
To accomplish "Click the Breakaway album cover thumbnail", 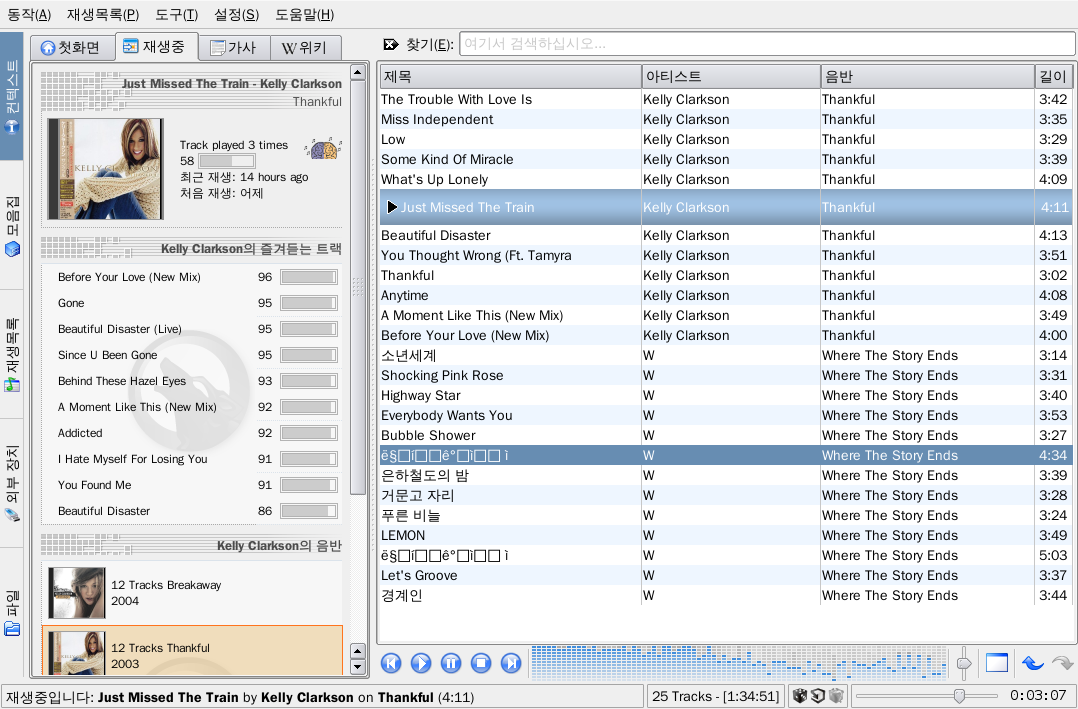I will click(x=77, y=593).
